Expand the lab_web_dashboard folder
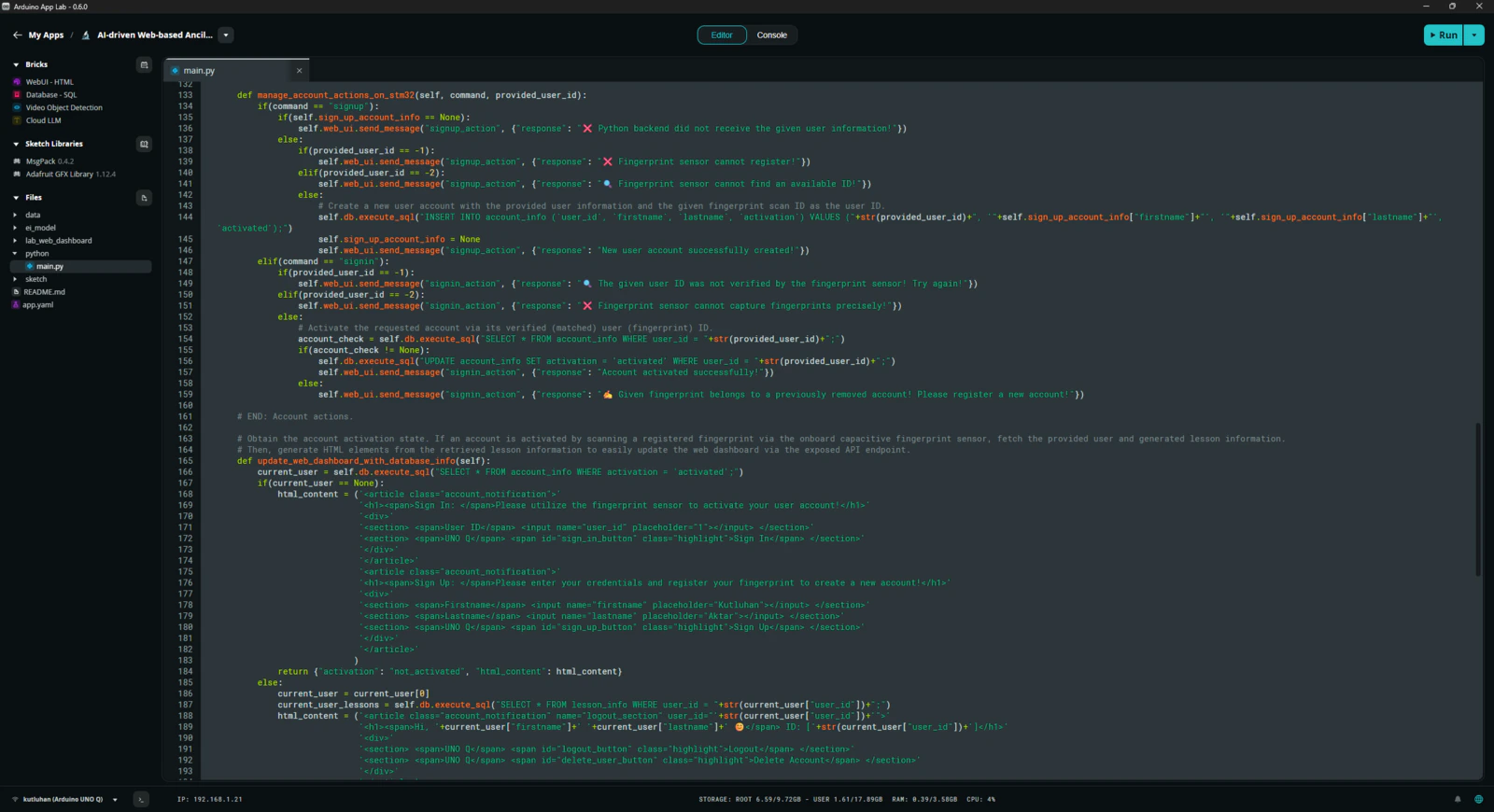The height and width of the screenshot is (812, 1494). 58,241
